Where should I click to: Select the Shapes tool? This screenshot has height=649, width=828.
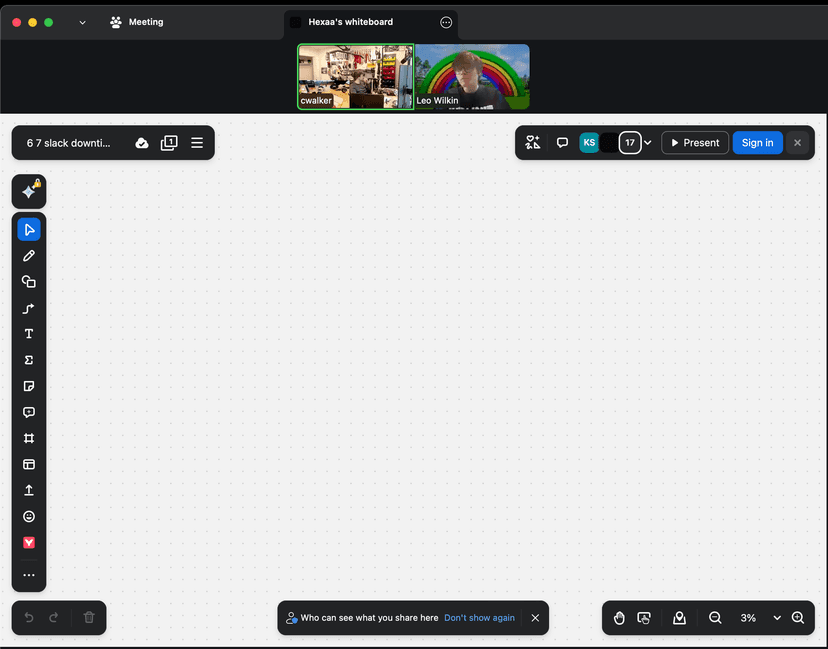tap(29, 282)
